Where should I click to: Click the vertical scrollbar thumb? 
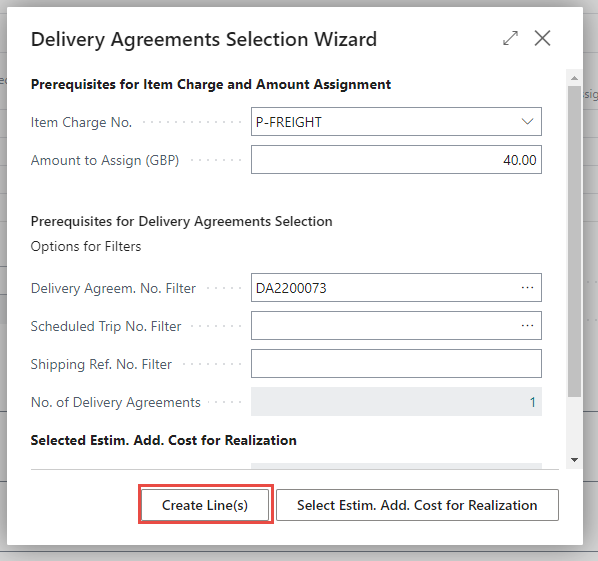[x=574, y=241]
